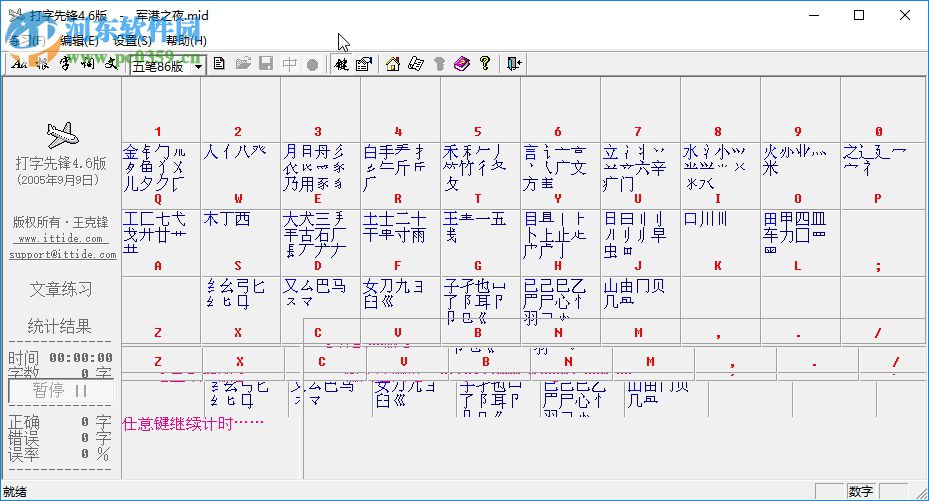
Task: Open the 编辑(E) menu
Action: click(x=79, y=40)
